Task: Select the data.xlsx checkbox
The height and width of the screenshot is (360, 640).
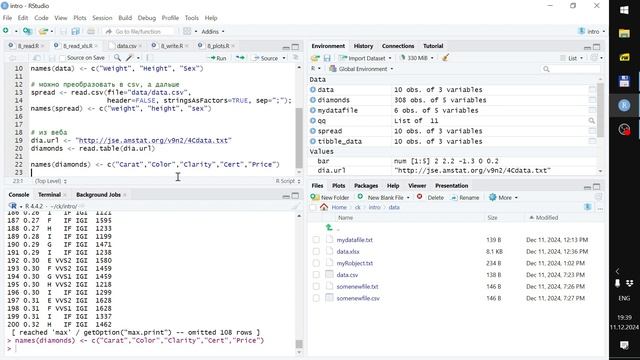Action: click(x=316, y=251)
